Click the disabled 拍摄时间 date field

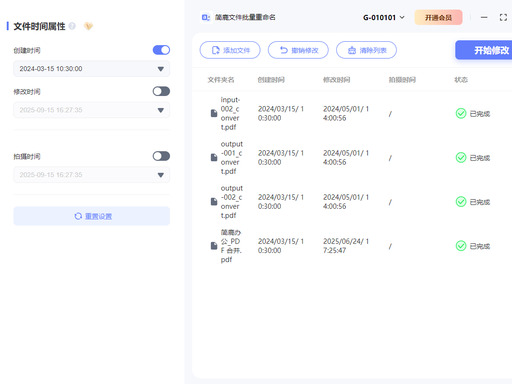pos(92,175)
